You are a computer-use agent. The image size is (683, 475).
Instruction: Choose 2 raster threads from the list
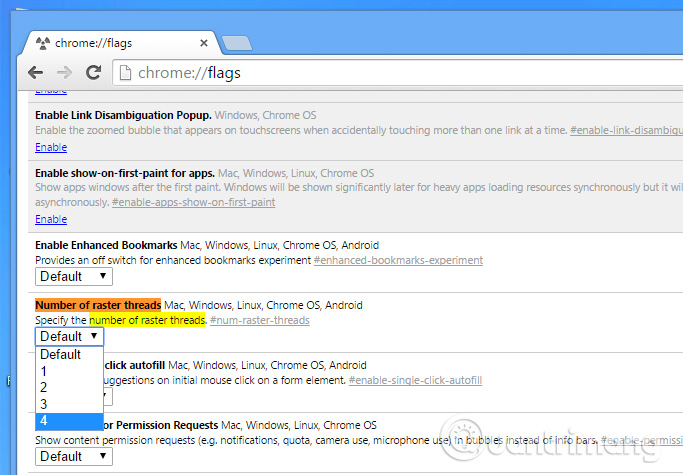(x=69, y=387)
